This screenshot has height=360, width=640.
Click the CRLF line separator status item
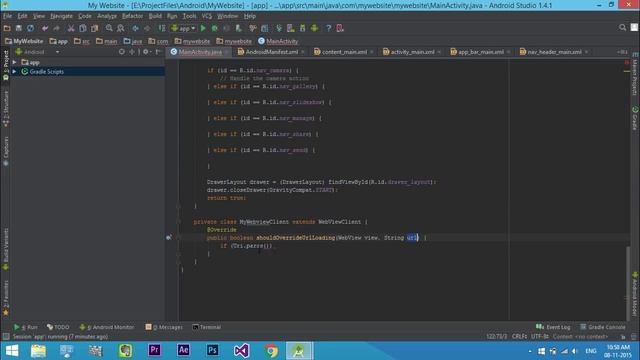[x=519, y=337]
